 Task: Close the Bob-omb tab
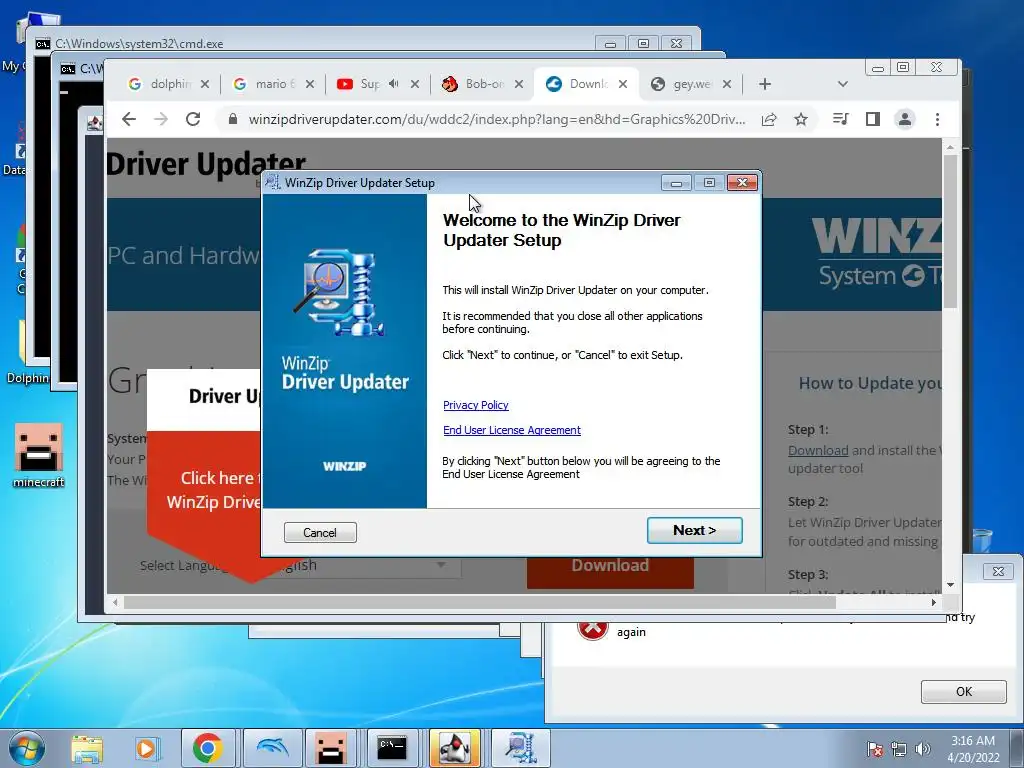[x=519, y=84]
